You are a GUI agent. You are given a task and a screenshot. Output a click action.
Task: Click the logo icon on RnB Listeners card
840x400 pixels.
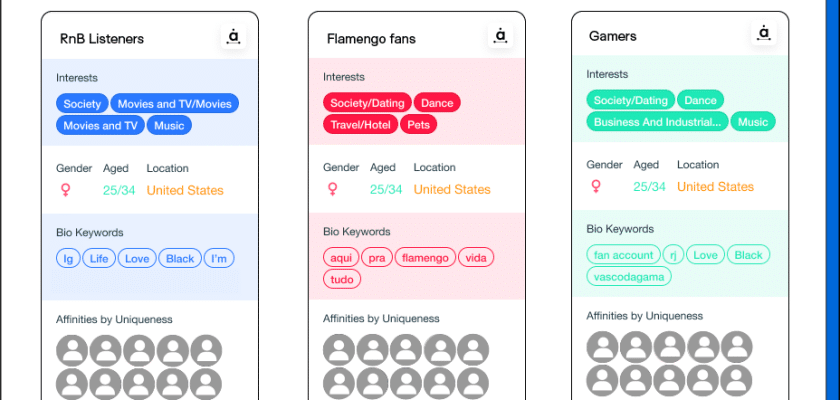click(234, 37)
